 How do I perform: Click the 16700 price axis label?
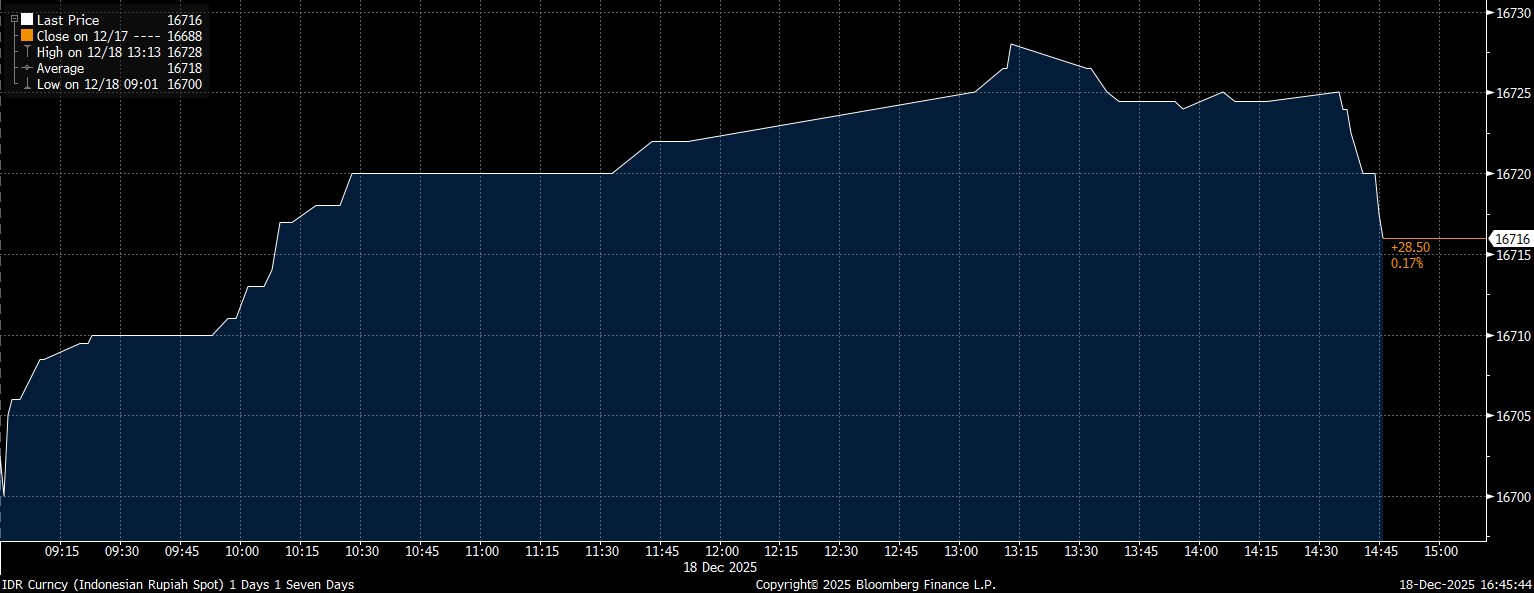pos(1510,497)
